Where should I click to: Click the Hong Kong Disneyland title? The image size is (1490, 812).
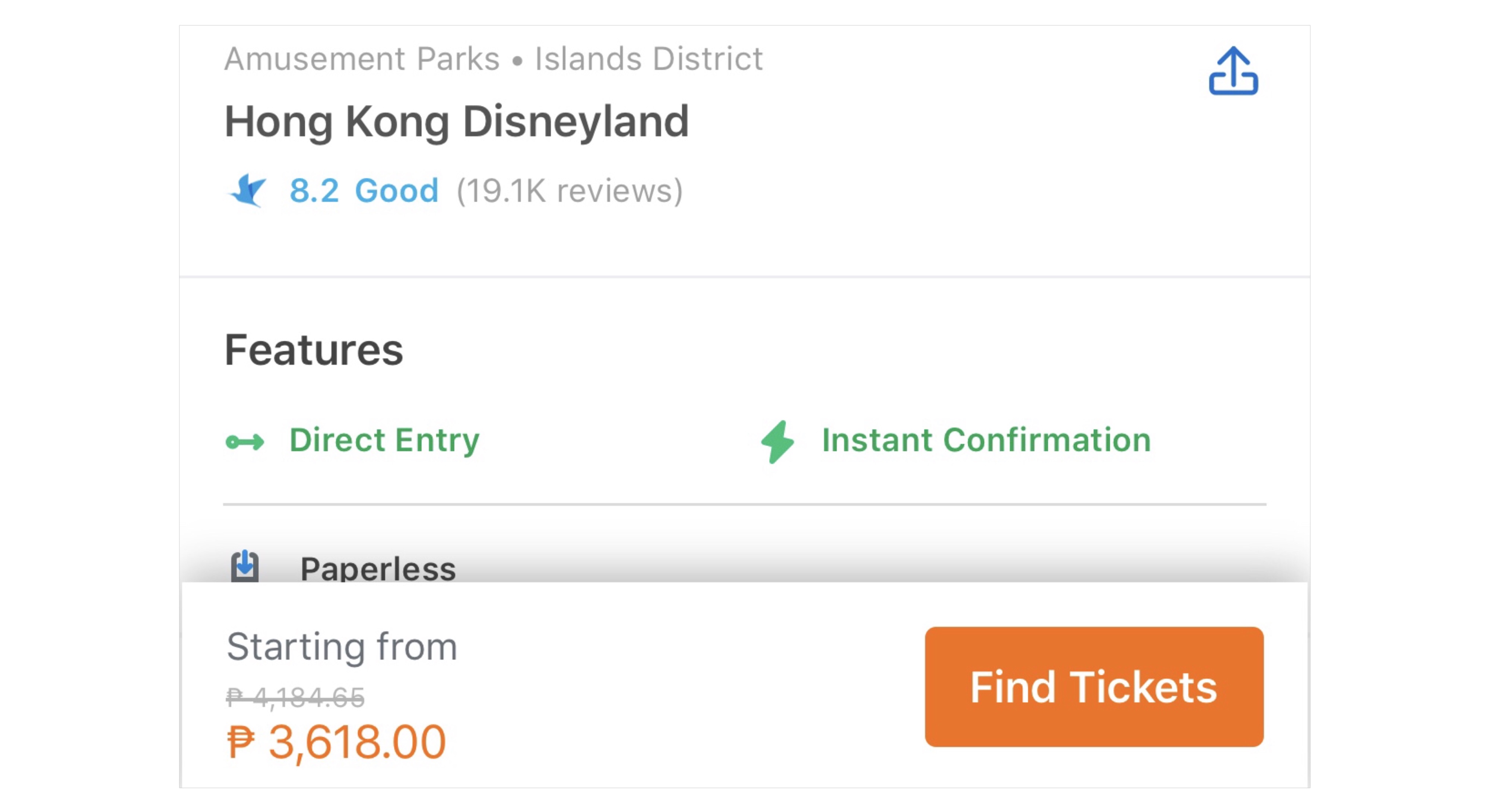[456, 122]
